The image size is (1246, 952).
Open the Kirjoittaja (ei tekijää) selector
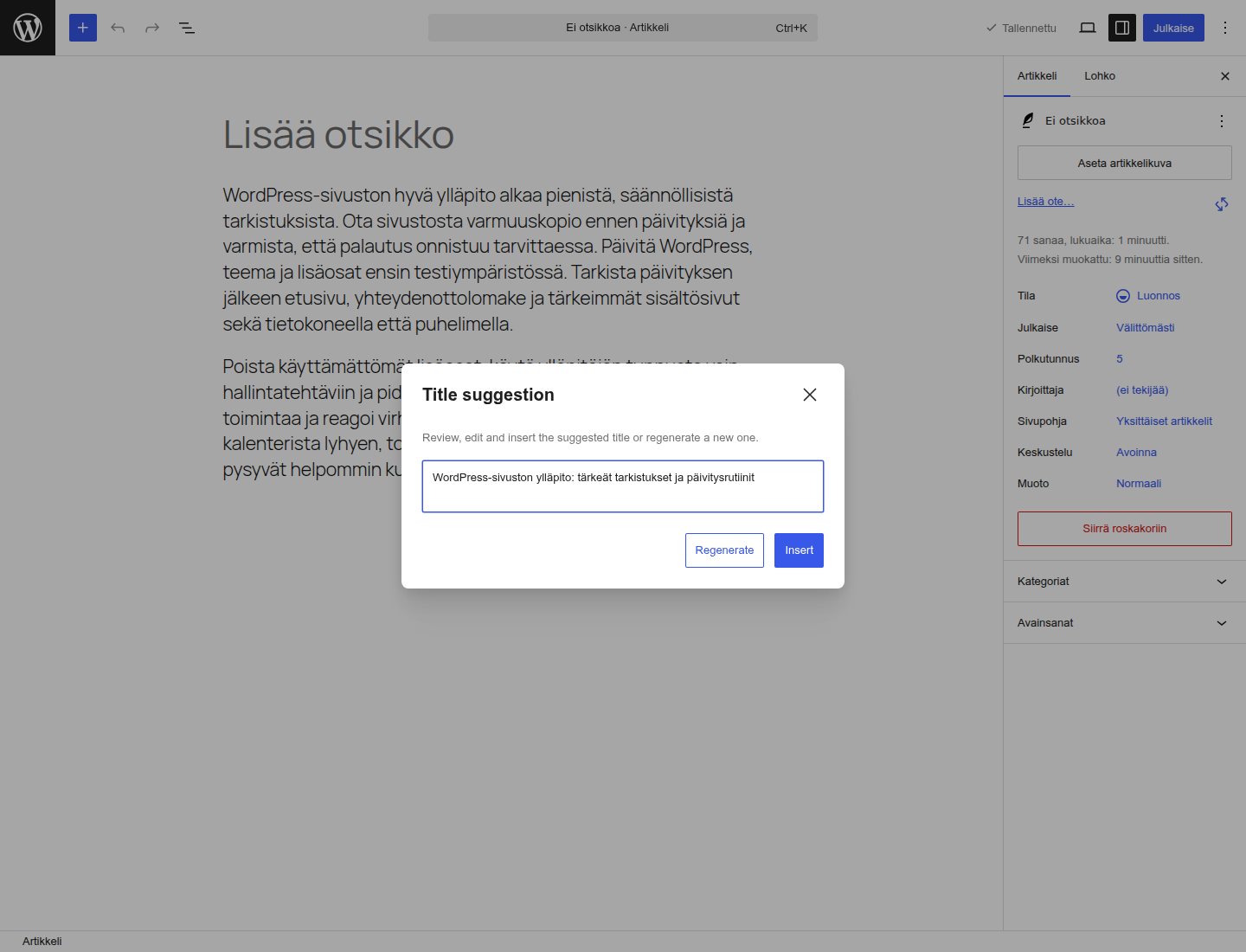click(x=1142, y=390)
